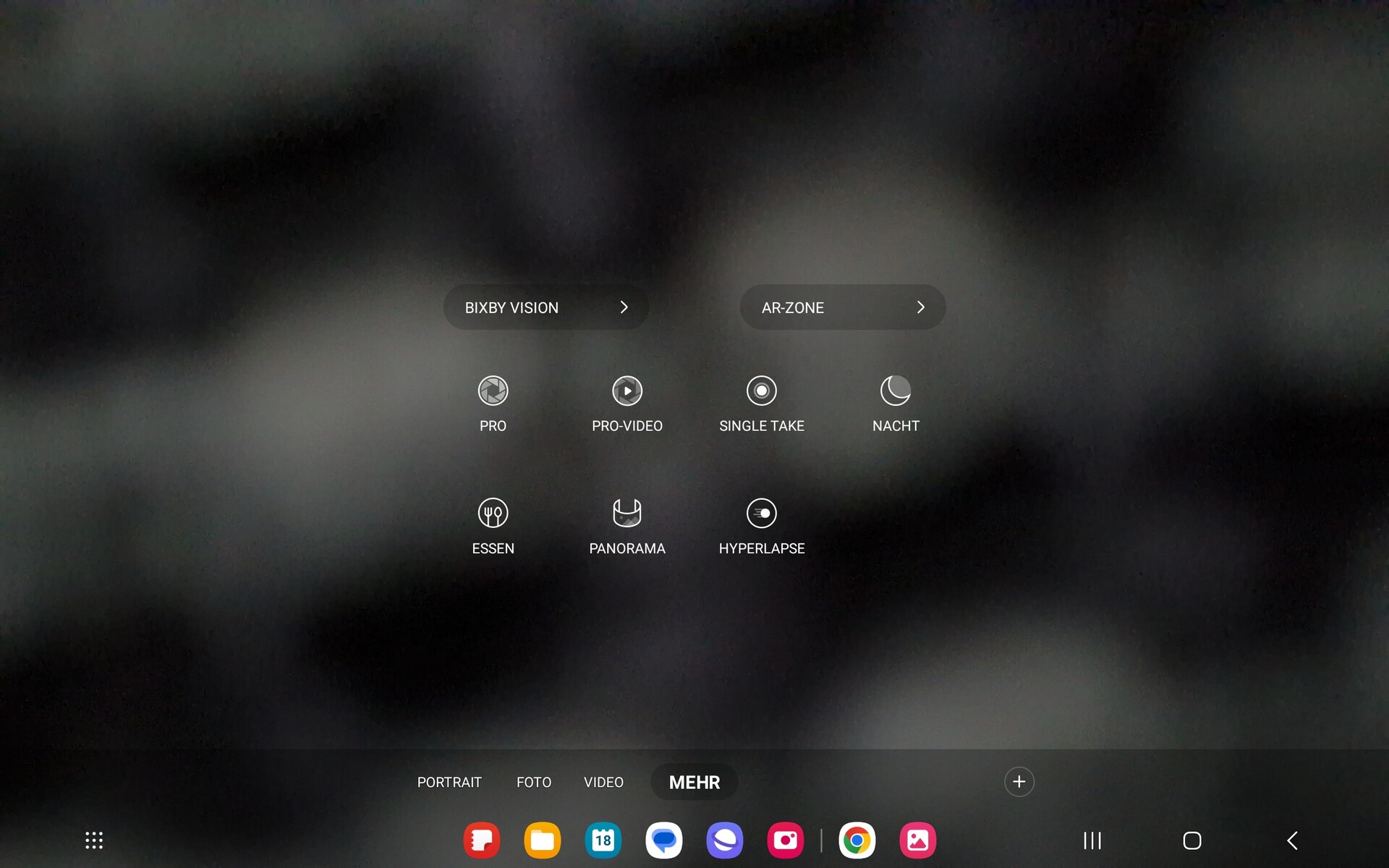Image resolution: width=1389 pixels, height=868 pixels.
Task: Expand the AR-Zone chevron arrow
Action: [920, 307]
